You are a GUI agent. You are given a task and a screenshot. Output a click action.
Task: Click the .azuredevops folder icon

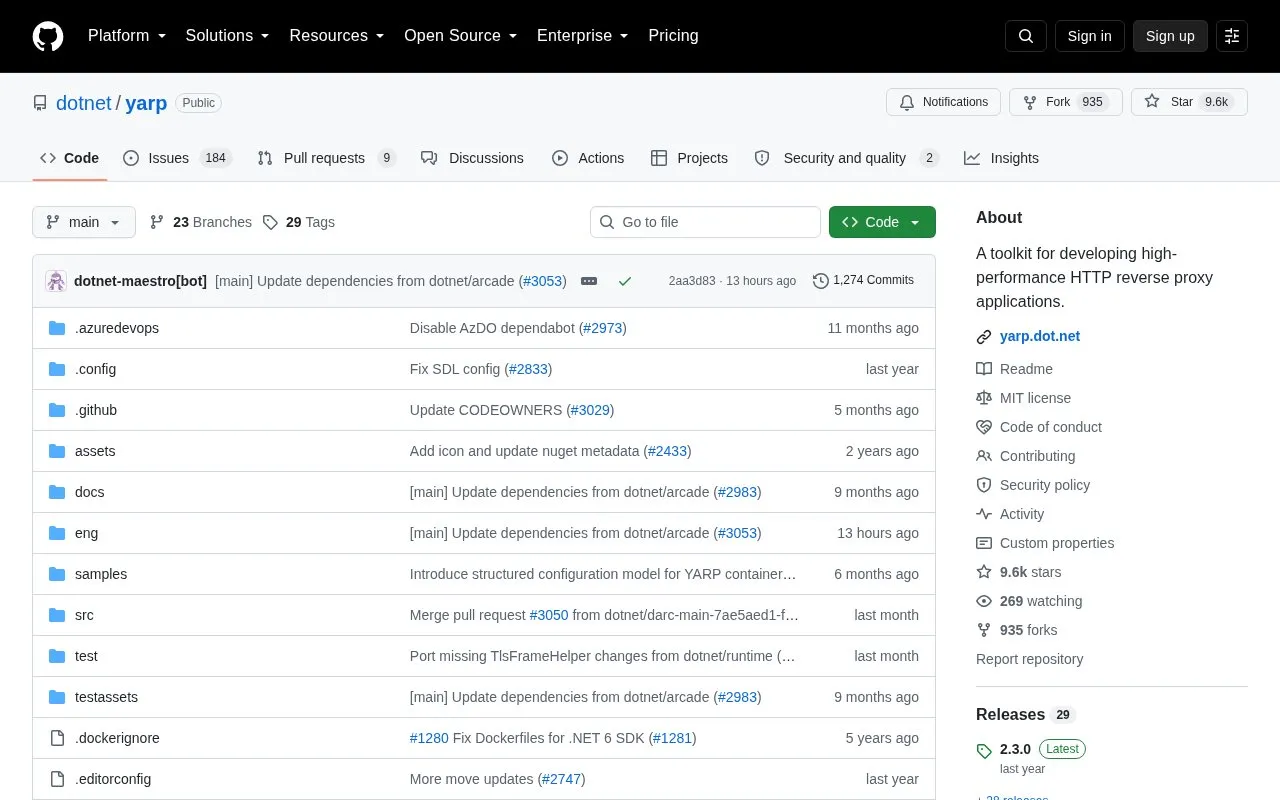pyautogui.click(x=57, y=328)
